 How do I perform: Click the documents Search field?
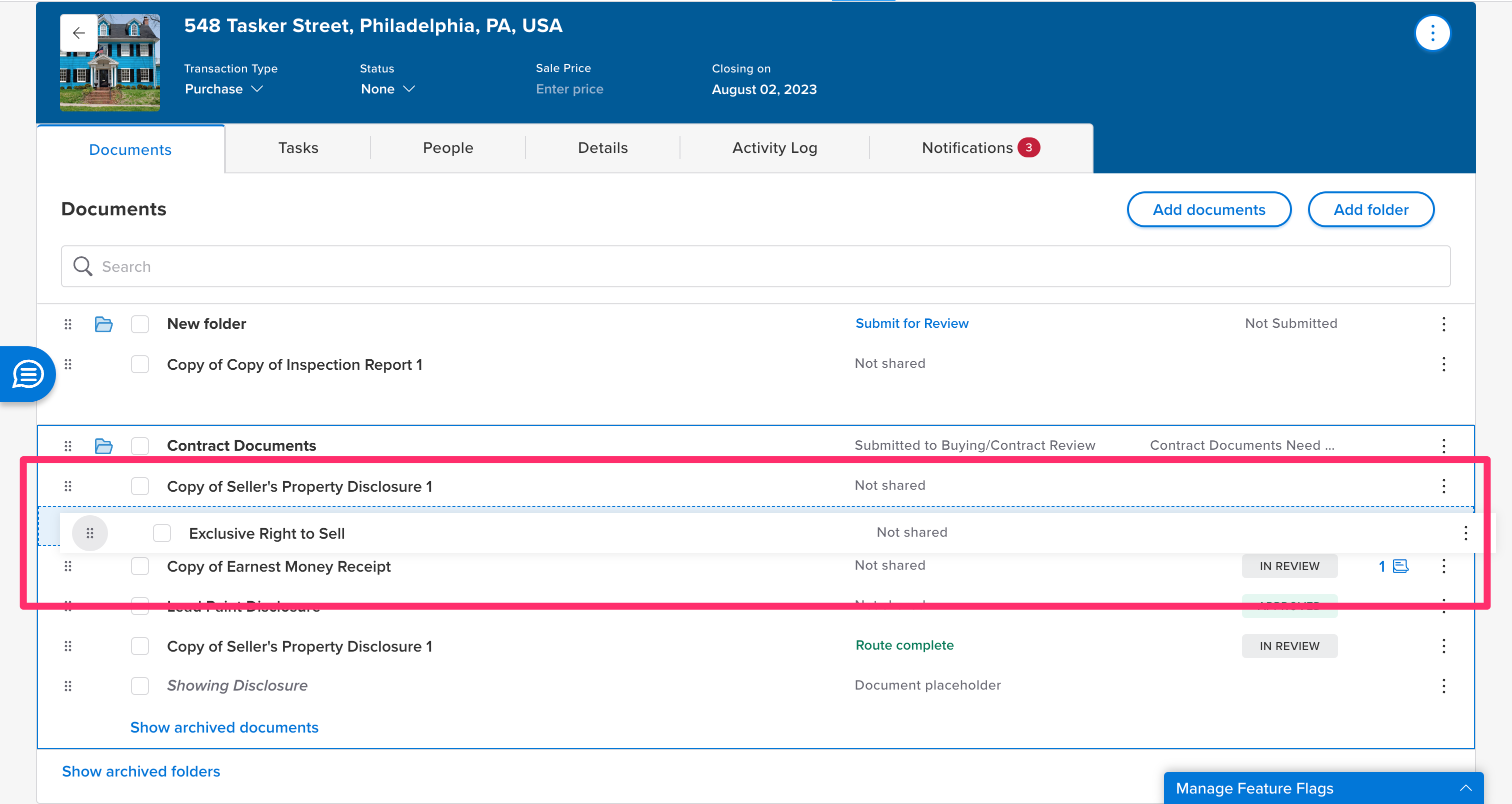(x=755, y=266)
